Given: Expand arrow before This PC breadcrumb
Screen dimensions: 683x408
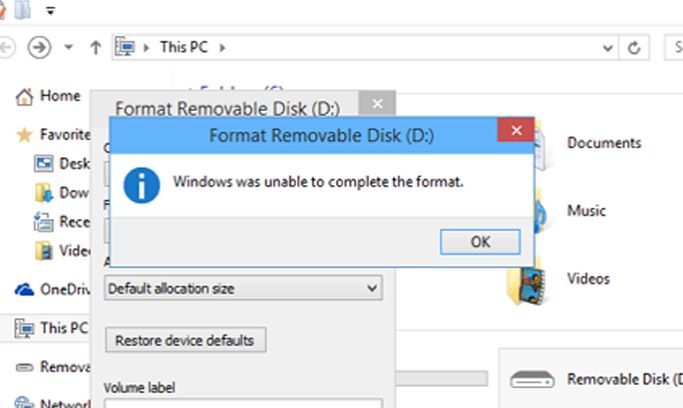Looking at the screenshot, I should click(146, 47).
